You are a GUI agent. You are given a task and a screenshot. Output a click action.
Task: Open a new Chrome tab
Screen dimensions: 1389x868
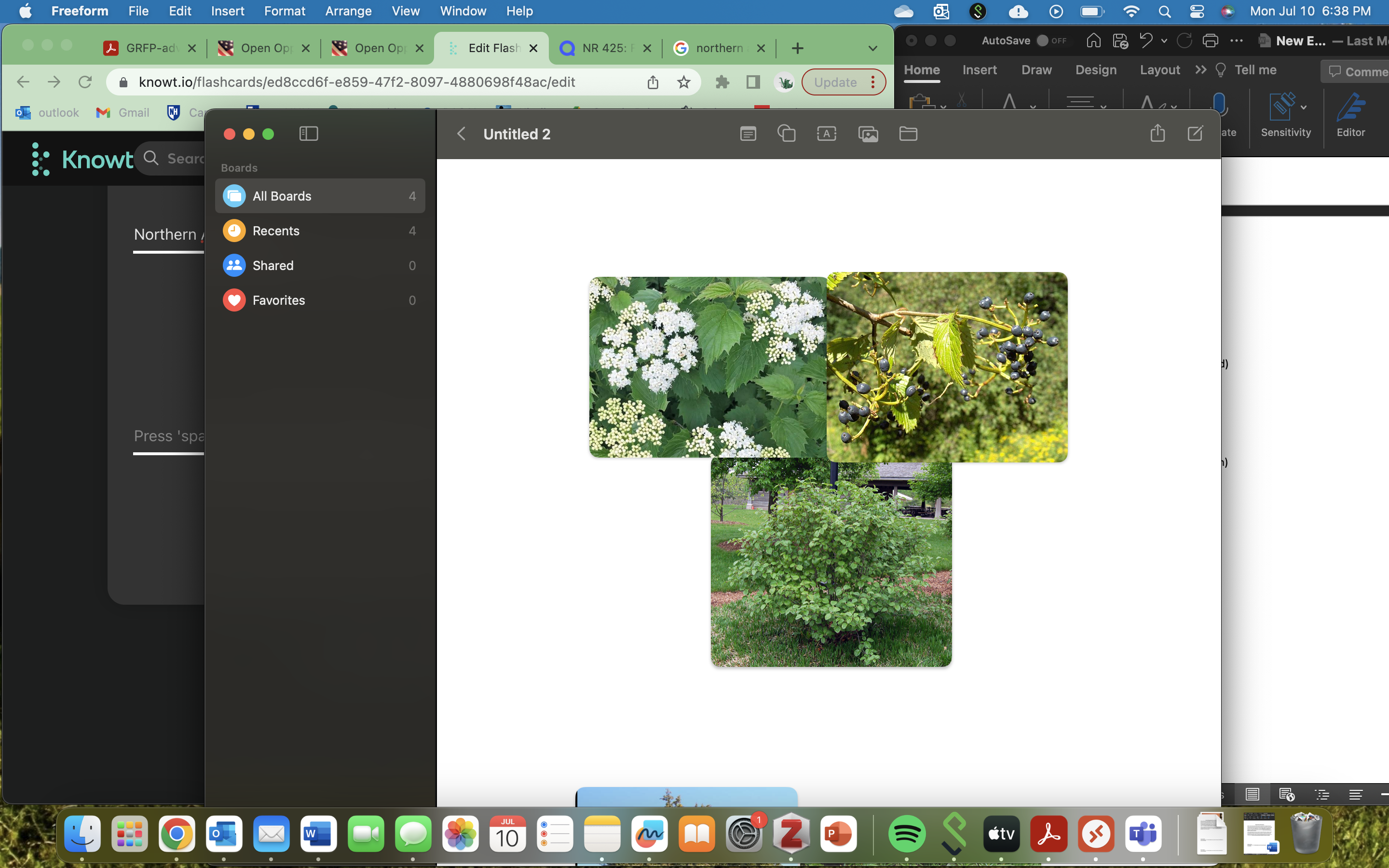(797, 48)
